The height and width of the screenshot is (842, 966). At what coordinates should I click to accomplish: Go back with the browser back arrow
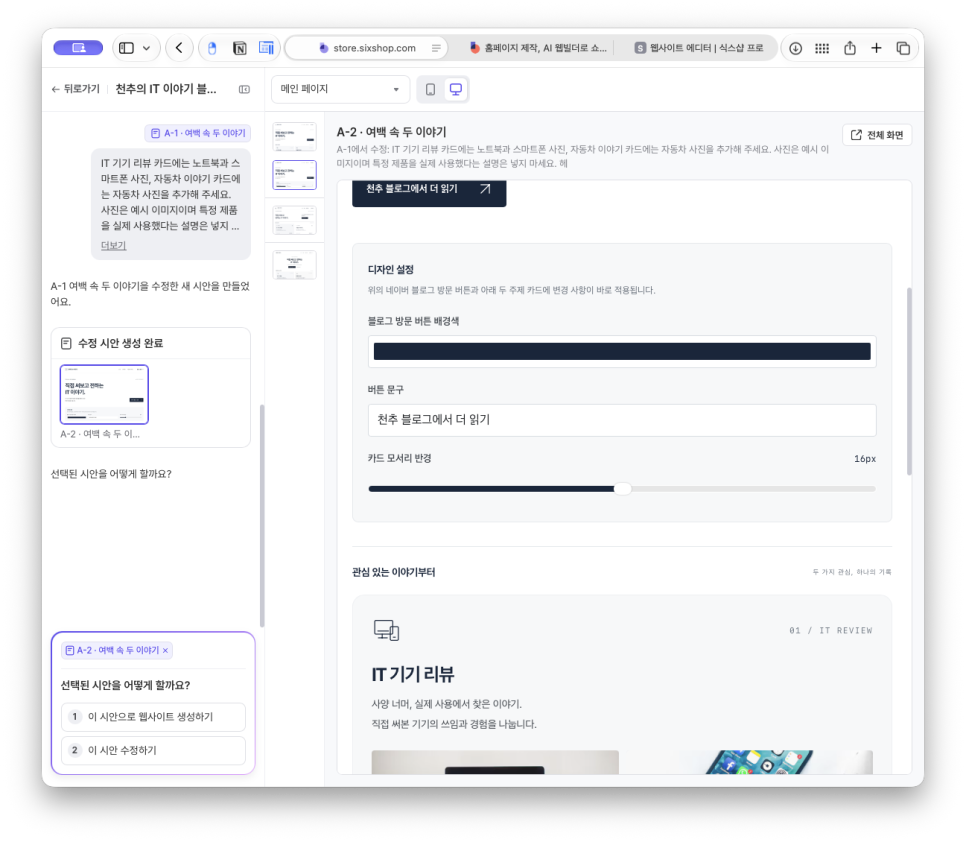(179, 48)
